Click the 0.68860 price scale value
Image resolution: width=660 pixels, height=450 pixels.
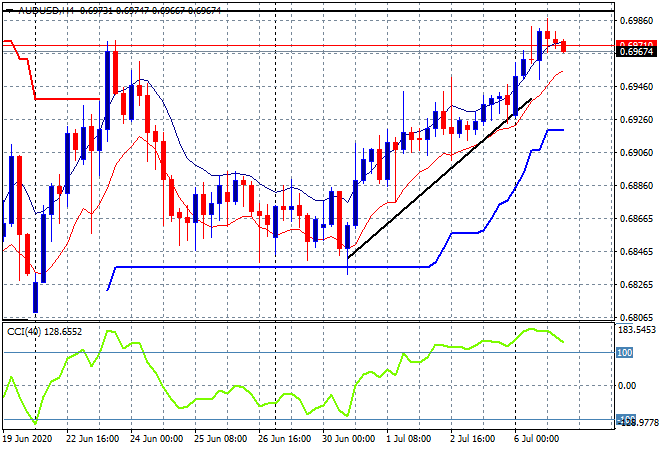coord(636,186)
